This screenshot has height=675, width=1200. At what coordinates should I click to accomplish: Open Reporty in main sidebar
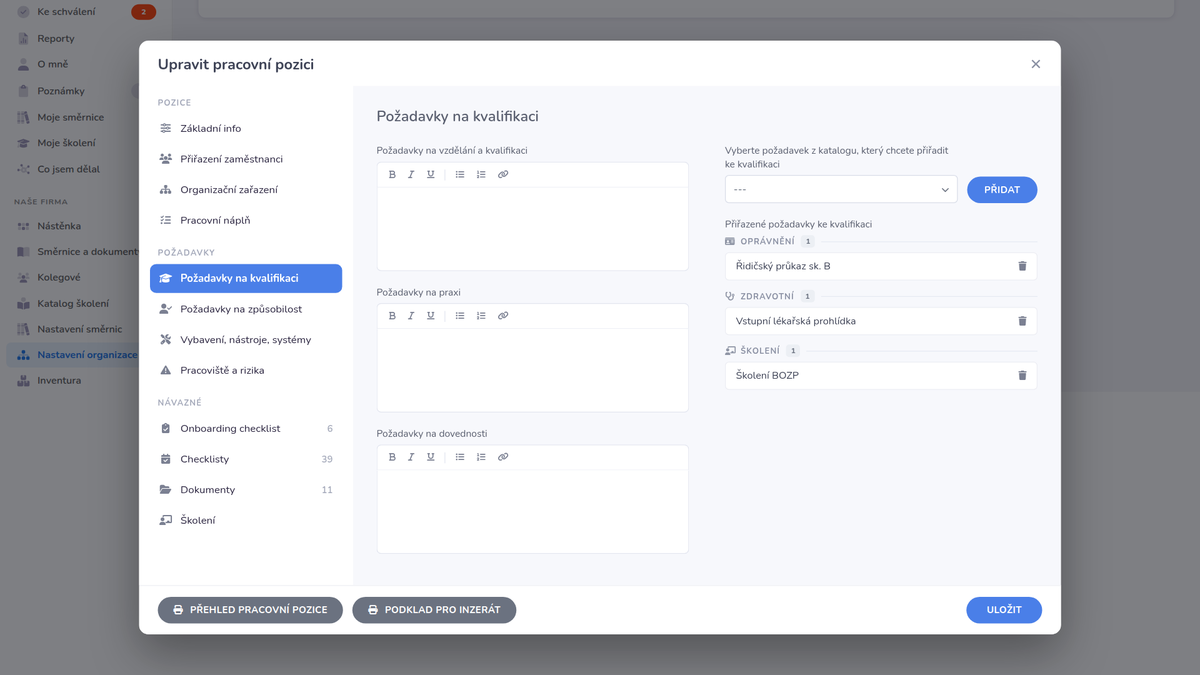56,38
